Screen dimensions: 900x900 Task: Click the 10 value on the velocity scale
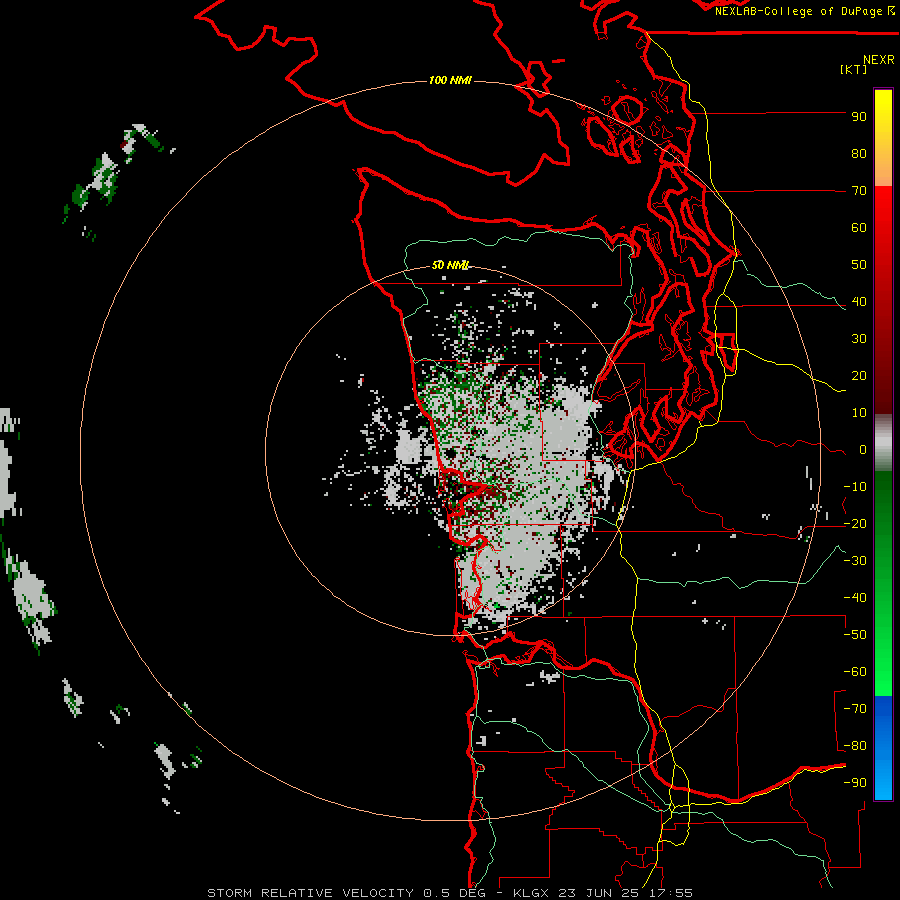click(x=859, y=413)
